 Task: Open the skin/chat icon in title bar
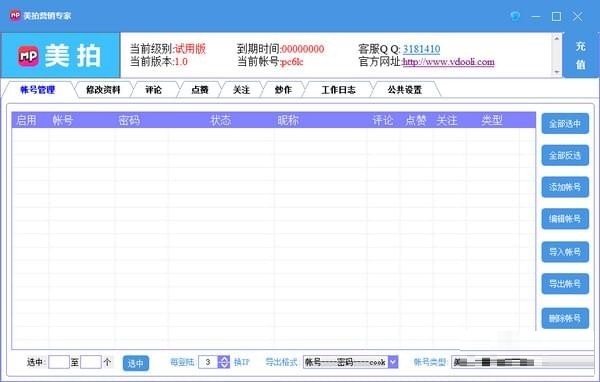(x=515, y=16)
